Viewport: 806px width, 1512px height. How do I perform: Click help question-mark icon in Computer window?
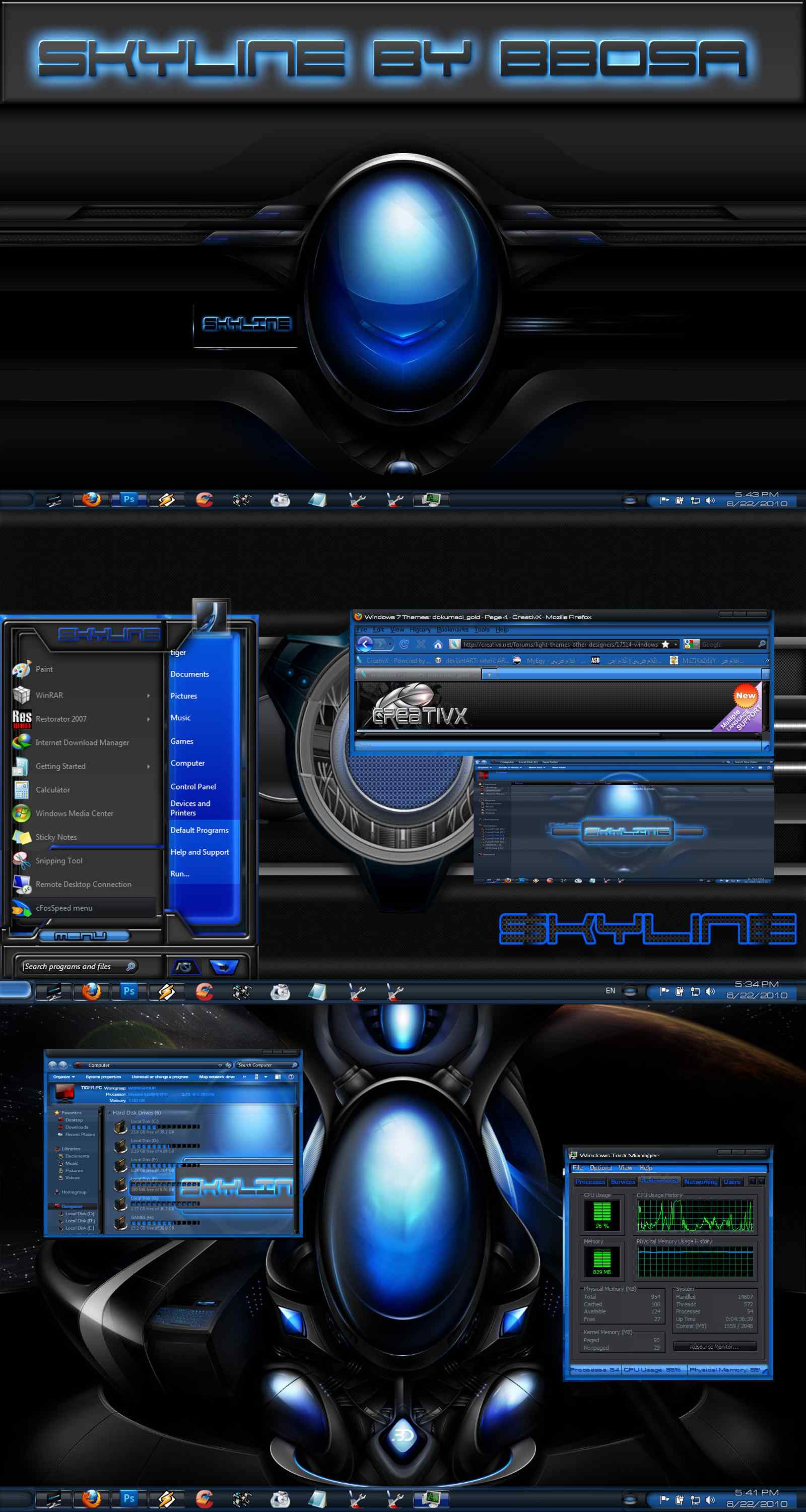(291, 1077)
